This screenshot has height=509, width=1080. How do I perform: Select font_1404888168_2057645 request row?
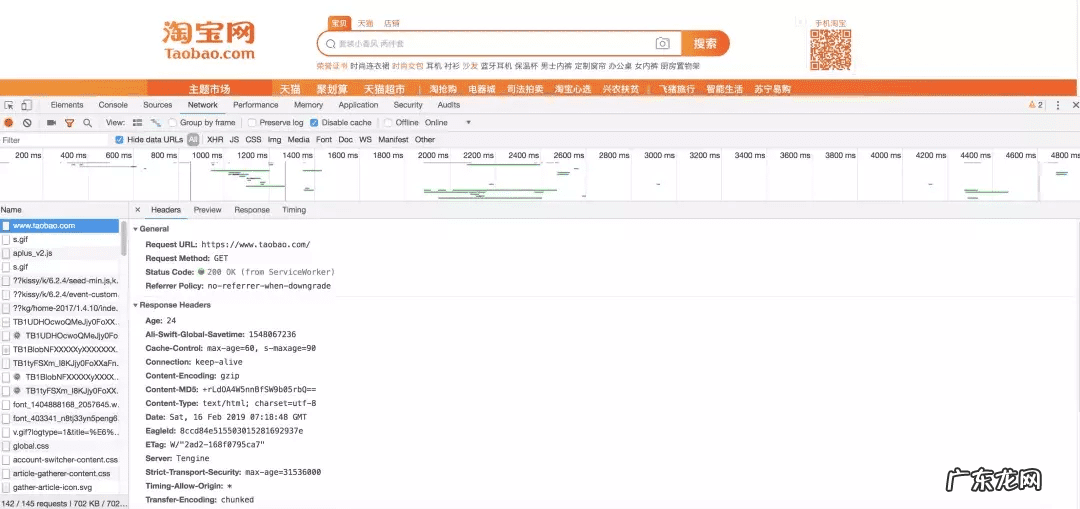click(60, 404)
